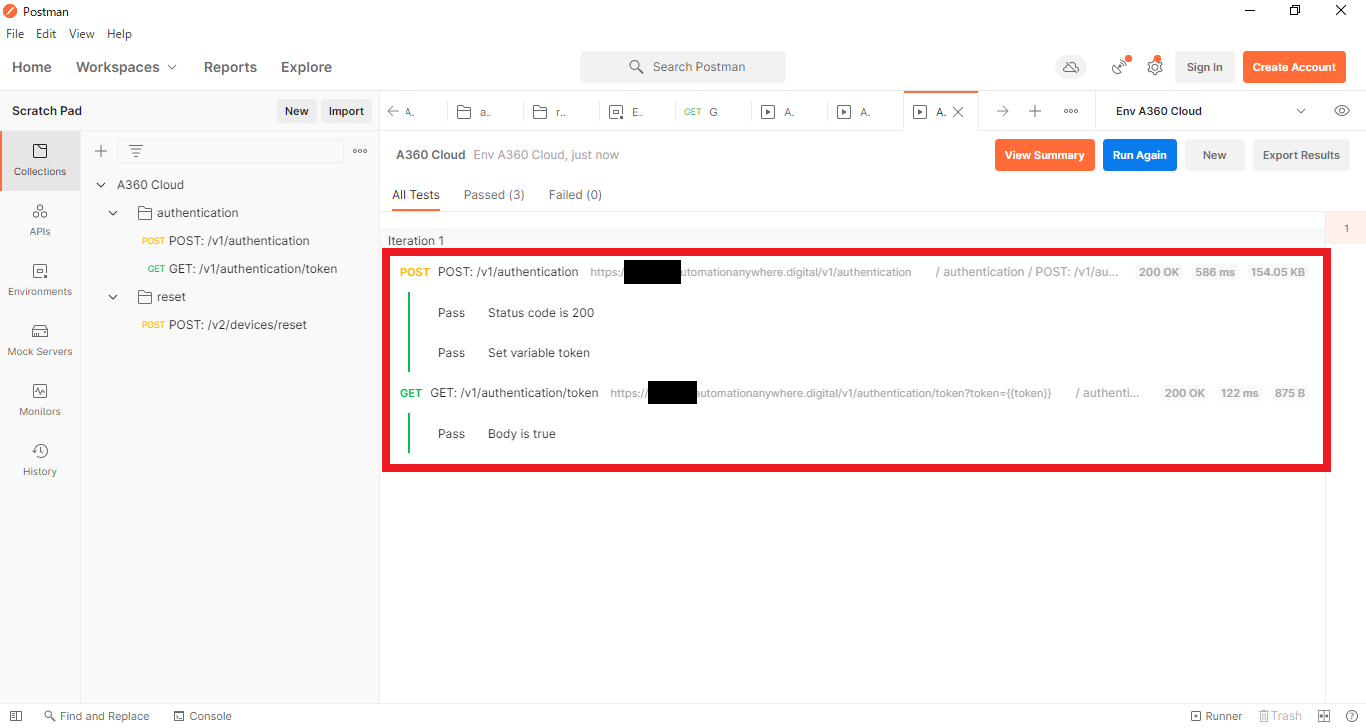Toggle the sidebar with the status bar icon
This screenshot has height=728, width=1366.
pyautogui.click(x=16, y=716)
